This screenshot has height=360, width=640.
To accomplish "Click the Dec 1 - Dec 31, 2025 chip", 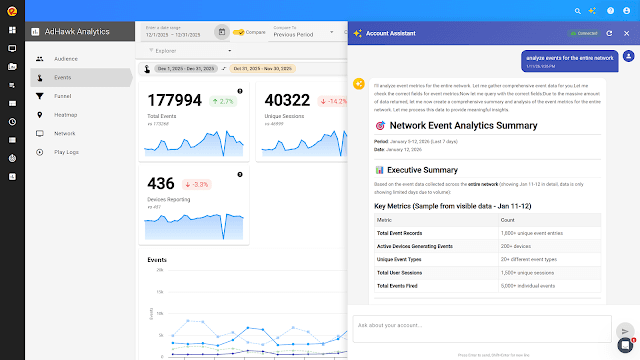I will pyautogui.click(x=186, y=69).
